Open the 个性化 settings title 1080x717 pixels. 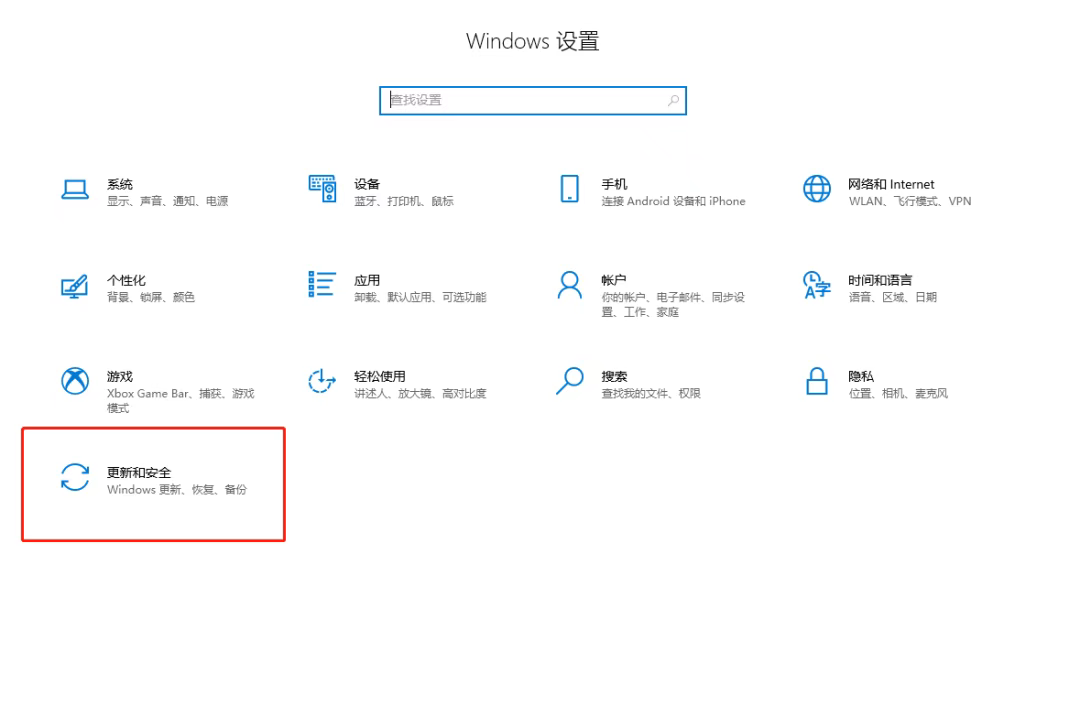126,280
